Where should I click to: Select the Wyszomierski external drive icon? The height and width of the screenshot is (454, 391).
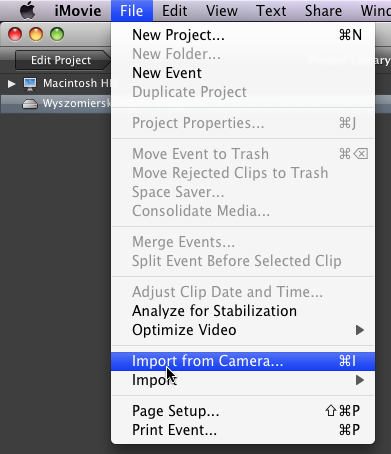point(30,104)
